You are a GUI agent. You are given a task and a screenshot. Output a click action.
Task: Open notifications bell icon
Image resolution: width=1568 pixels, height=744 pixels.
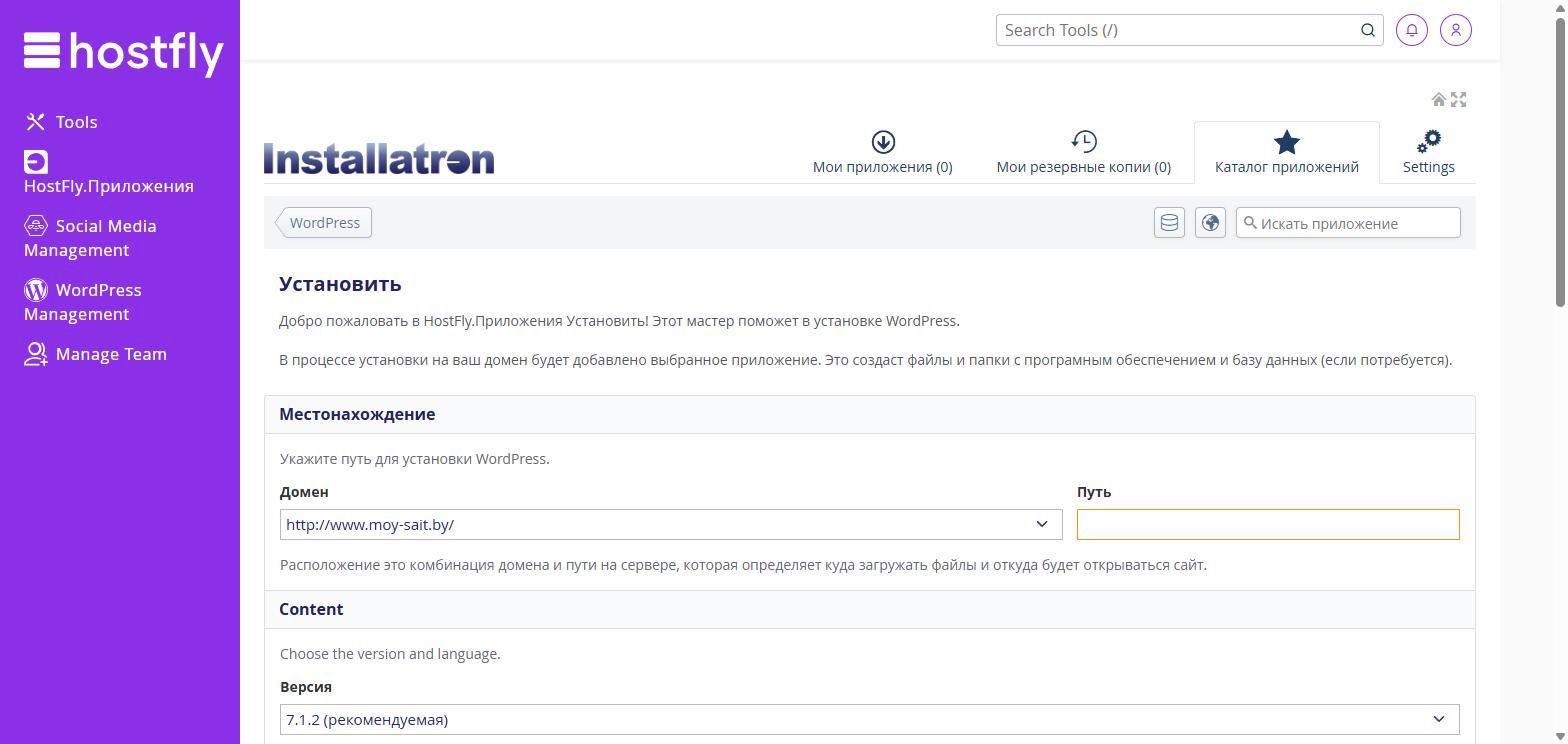[1412, 30]
